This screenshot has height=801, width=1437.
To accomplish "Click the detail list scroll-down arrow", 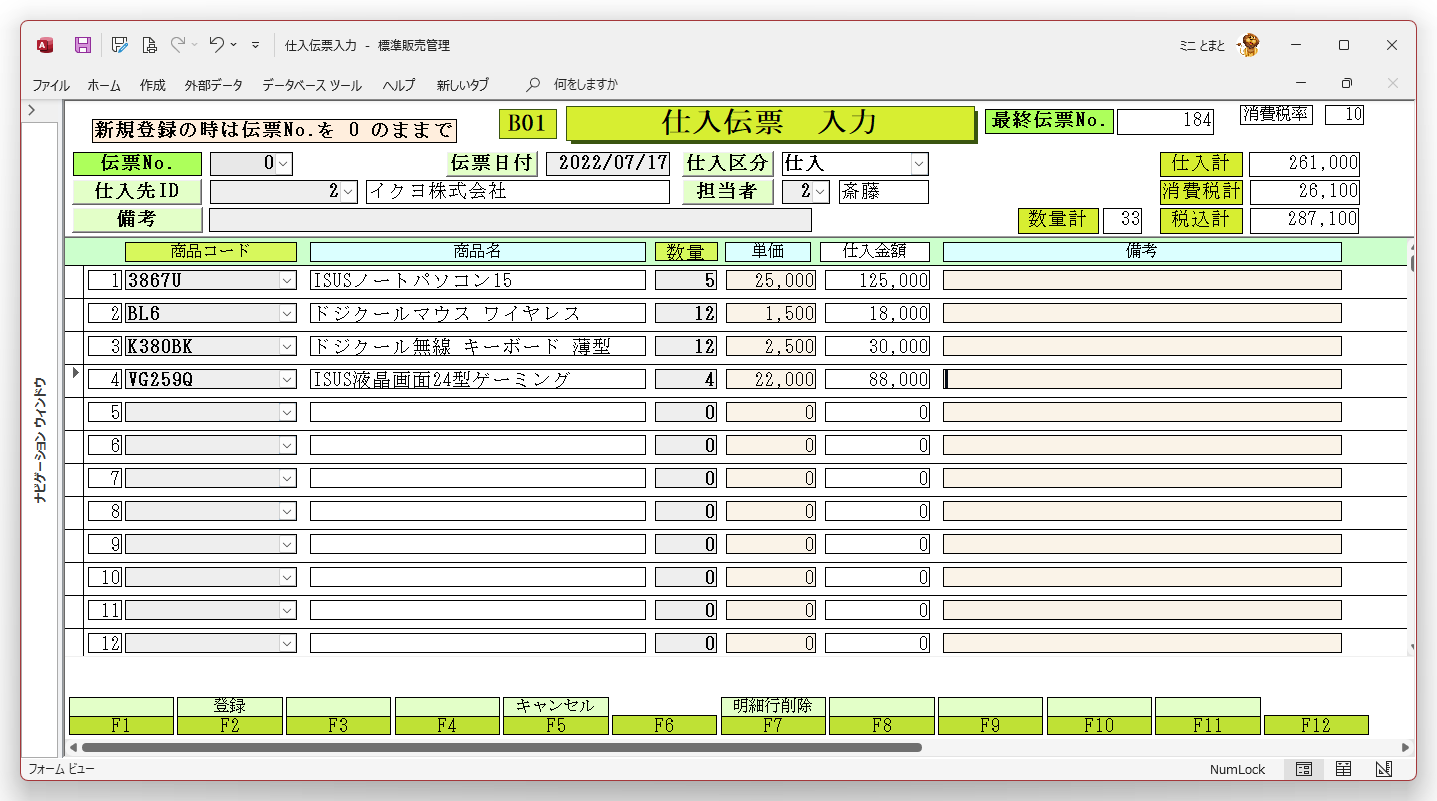I will point(1412,648).
